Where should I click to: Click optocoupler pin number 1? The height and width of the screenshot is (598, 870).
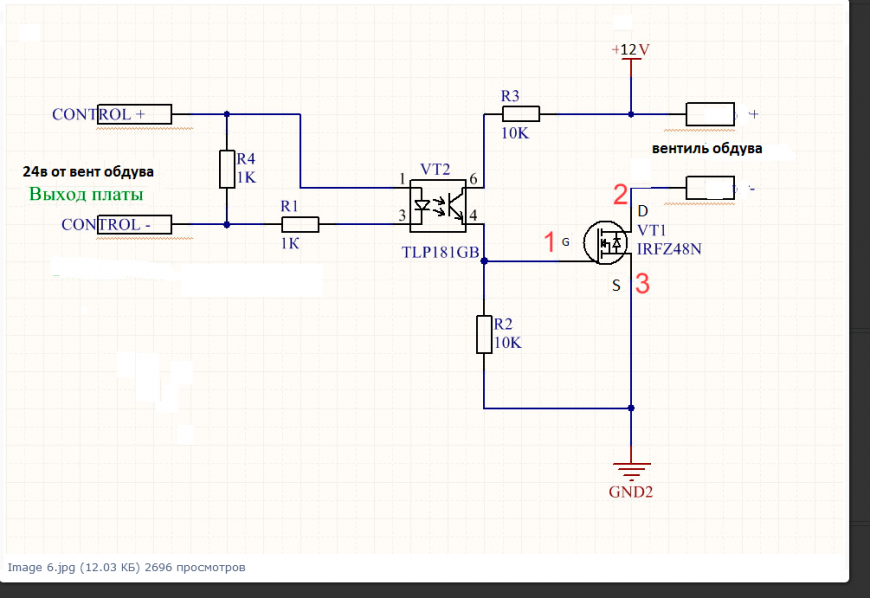pyautogui.click(x=402, y=179)
